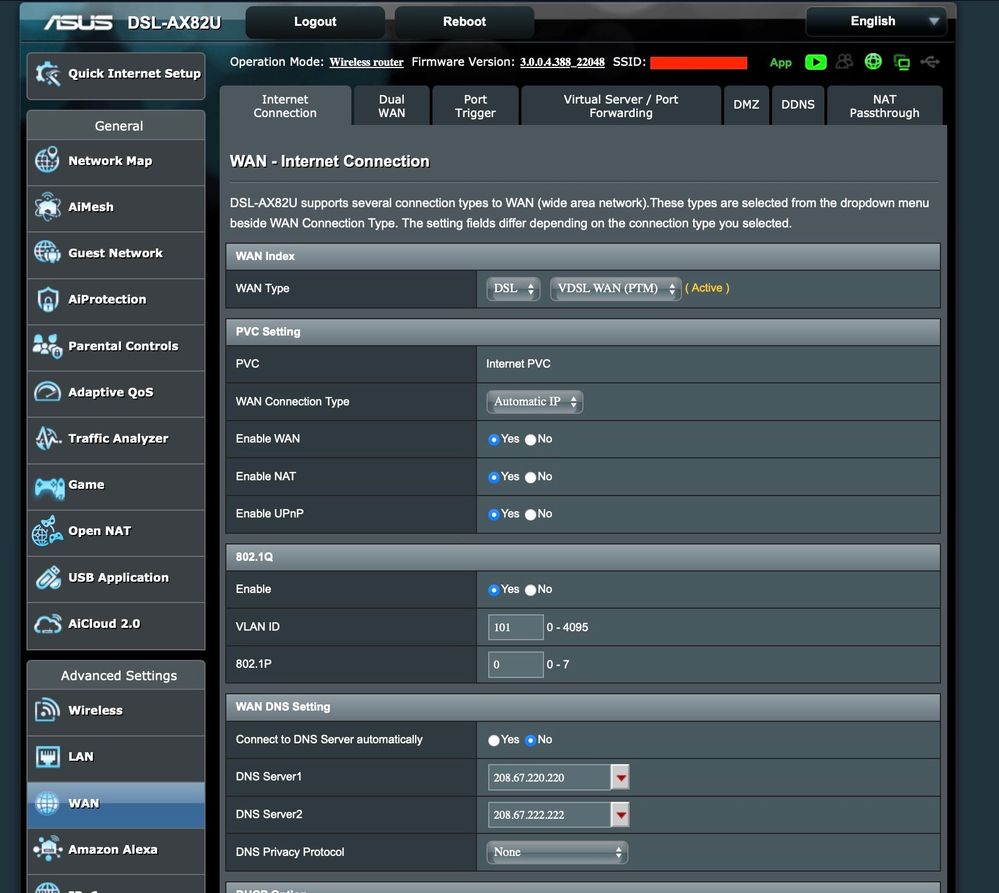The width and height of the screenshot is (999, 893).
Task: Expand the DNS Privacy Protocol dropdown
Action: coord(557,852)
